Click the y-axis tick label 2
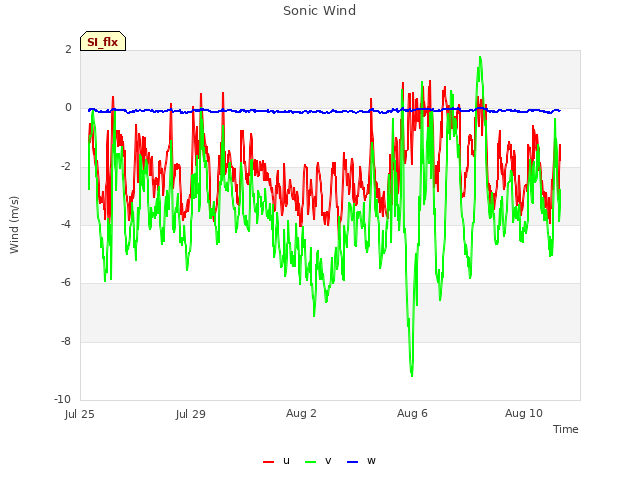640x480 pixels. point(68,49)
